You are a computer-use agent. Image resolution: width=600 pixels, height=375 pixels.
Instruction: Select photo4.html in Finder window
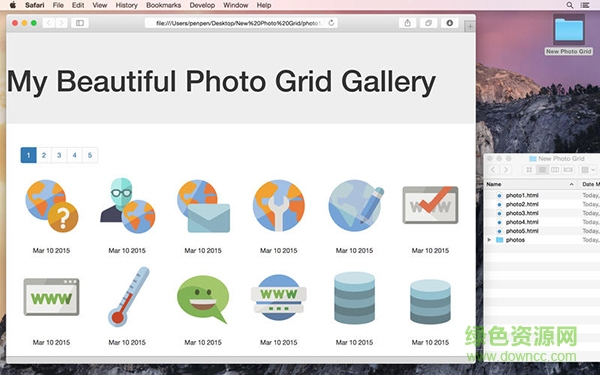[522, 222]
